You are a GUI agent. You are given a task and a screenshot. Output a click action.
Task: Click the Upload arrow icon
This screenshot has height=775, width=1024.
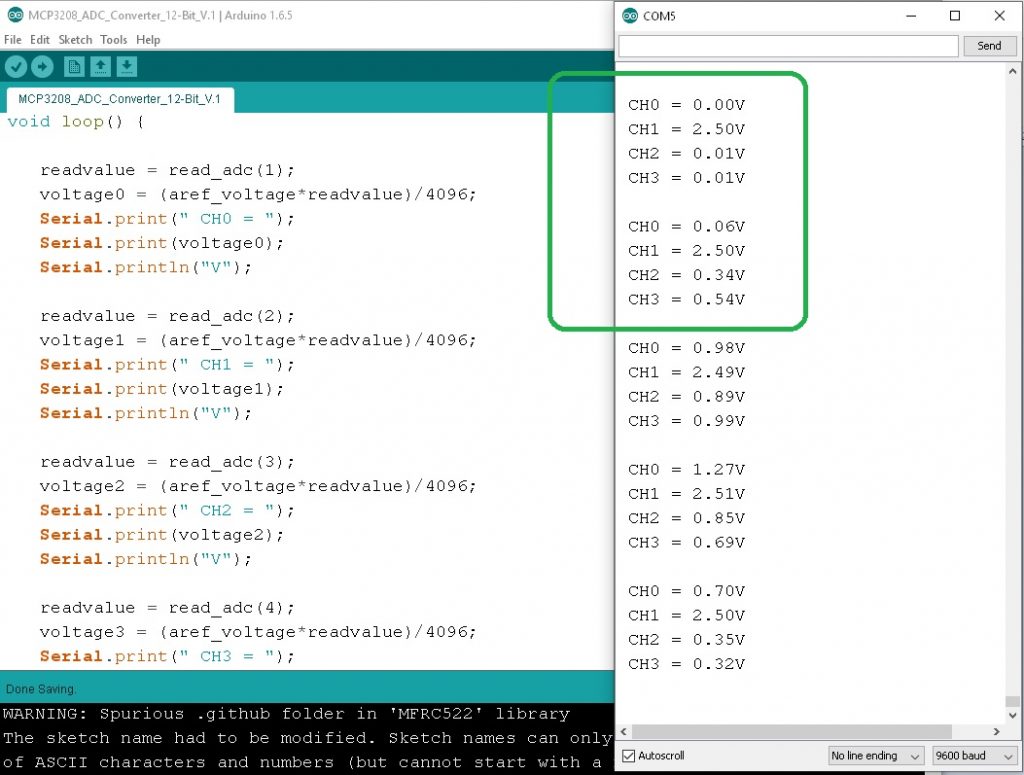(x=42, y=66)
